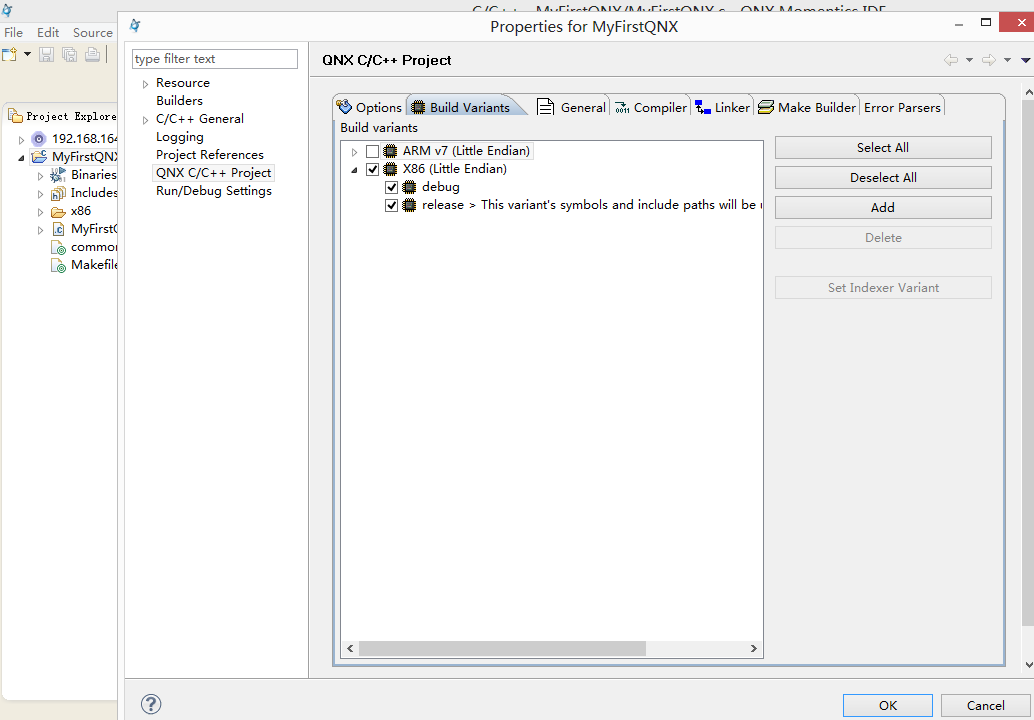1034x720 pixels.
Task: Click the Includes node icon
Action: pos(58,193)
